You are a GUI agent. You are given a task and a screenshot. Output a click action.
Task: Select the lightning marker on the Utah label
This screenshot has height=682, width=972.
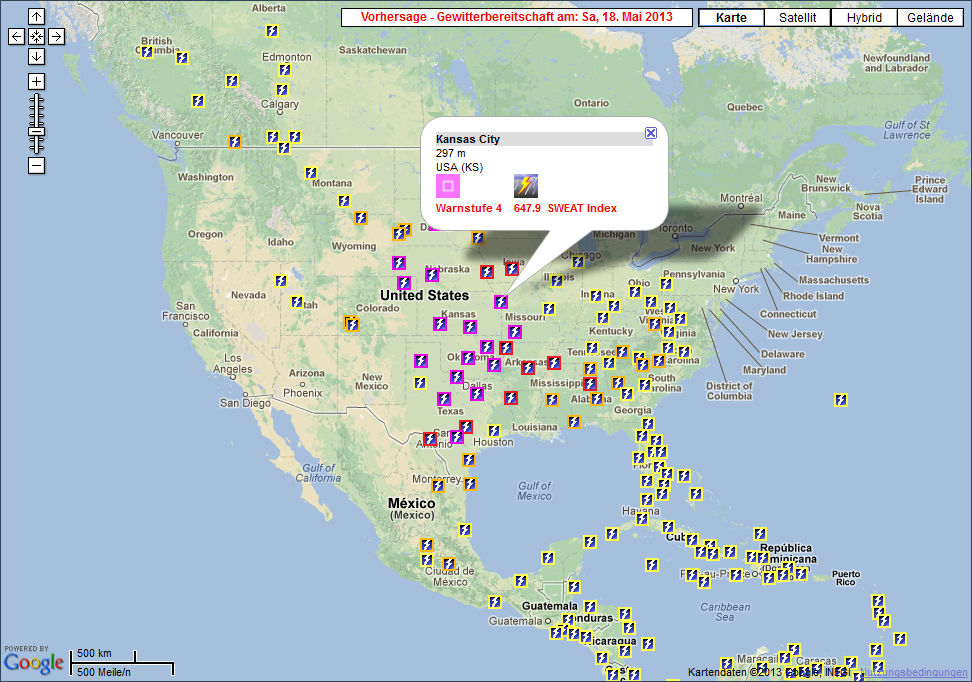[298, 303]
